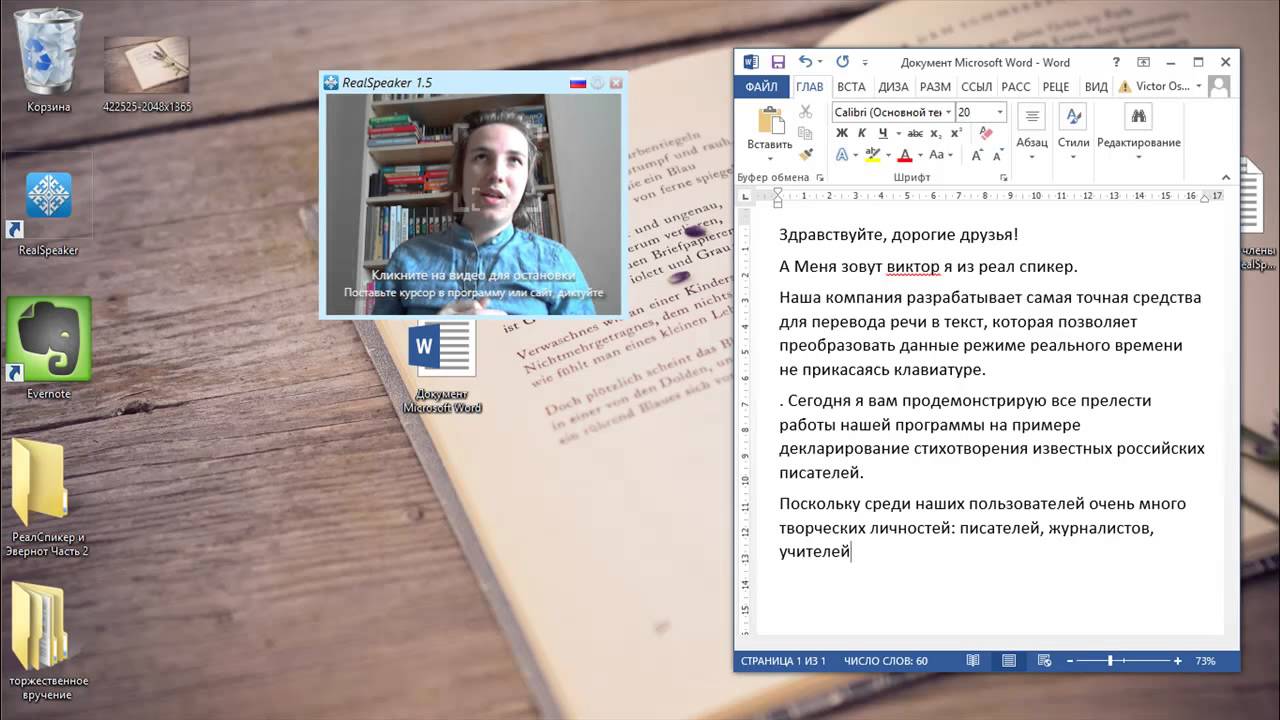Open font color dropdown arrow
This screenshot has width=1280, height=720.
click(920, 155)
